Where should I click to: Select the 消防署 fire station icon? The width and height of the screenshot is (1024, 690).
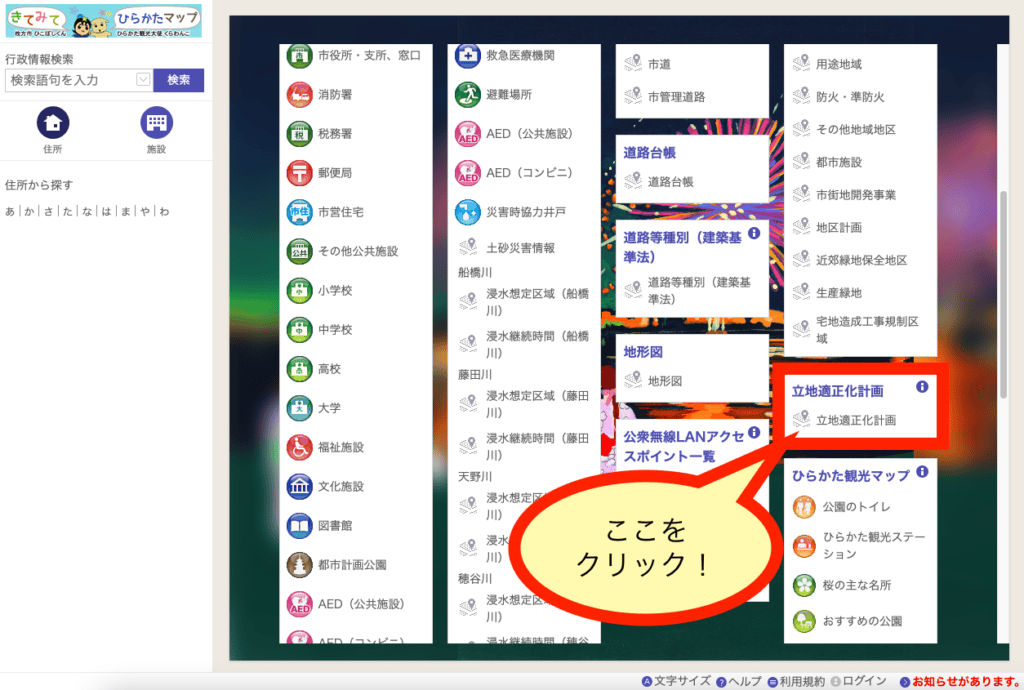pos(299,94)
